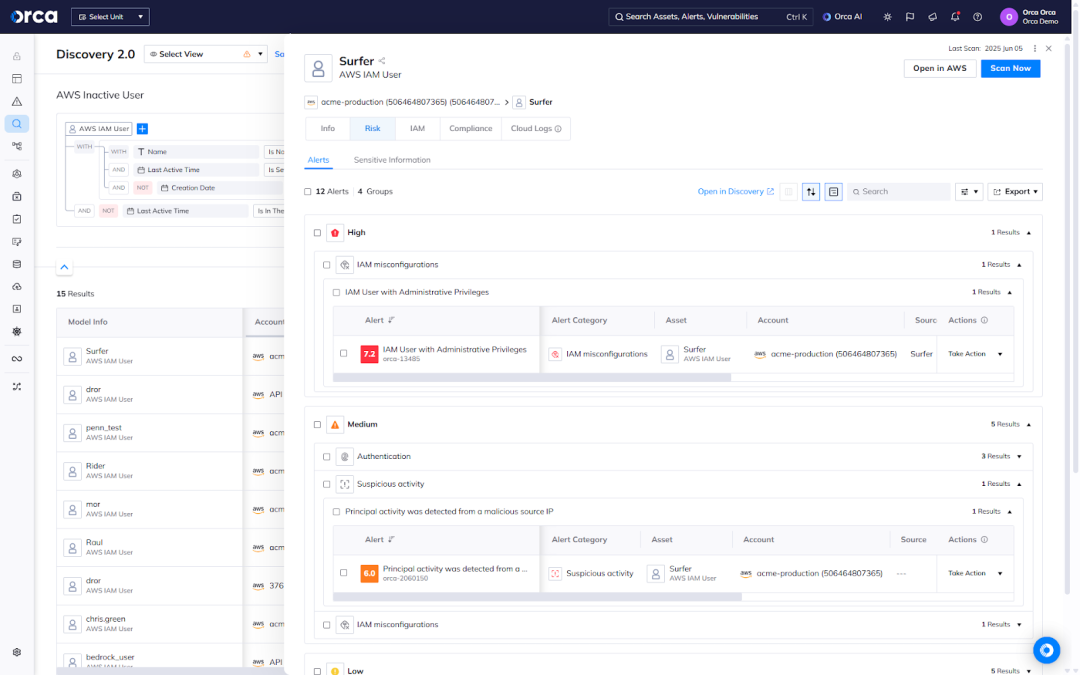Image resolution: width=1080 pixels, height=675 pixels.
Task: Collapse the High severity group arrow
Action: tap(1029, 233)
